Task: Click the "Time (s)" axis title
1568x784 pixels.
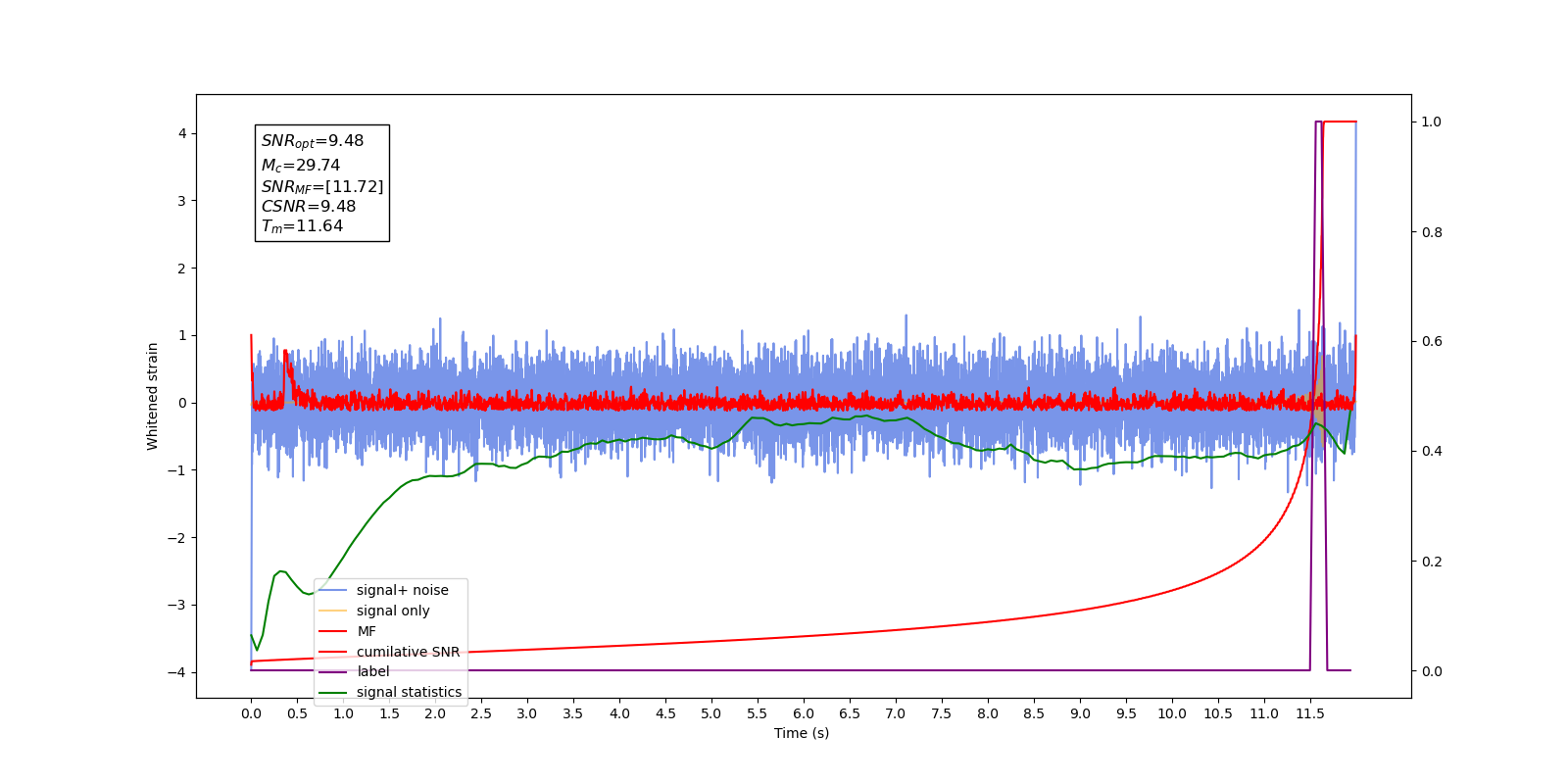Action: [802, 733]
